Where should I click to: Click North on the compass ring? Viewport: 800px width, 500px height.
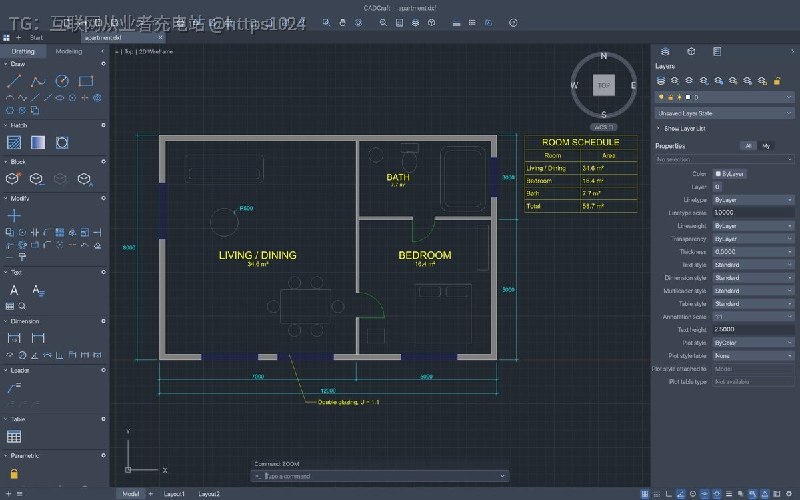(604, 56)
